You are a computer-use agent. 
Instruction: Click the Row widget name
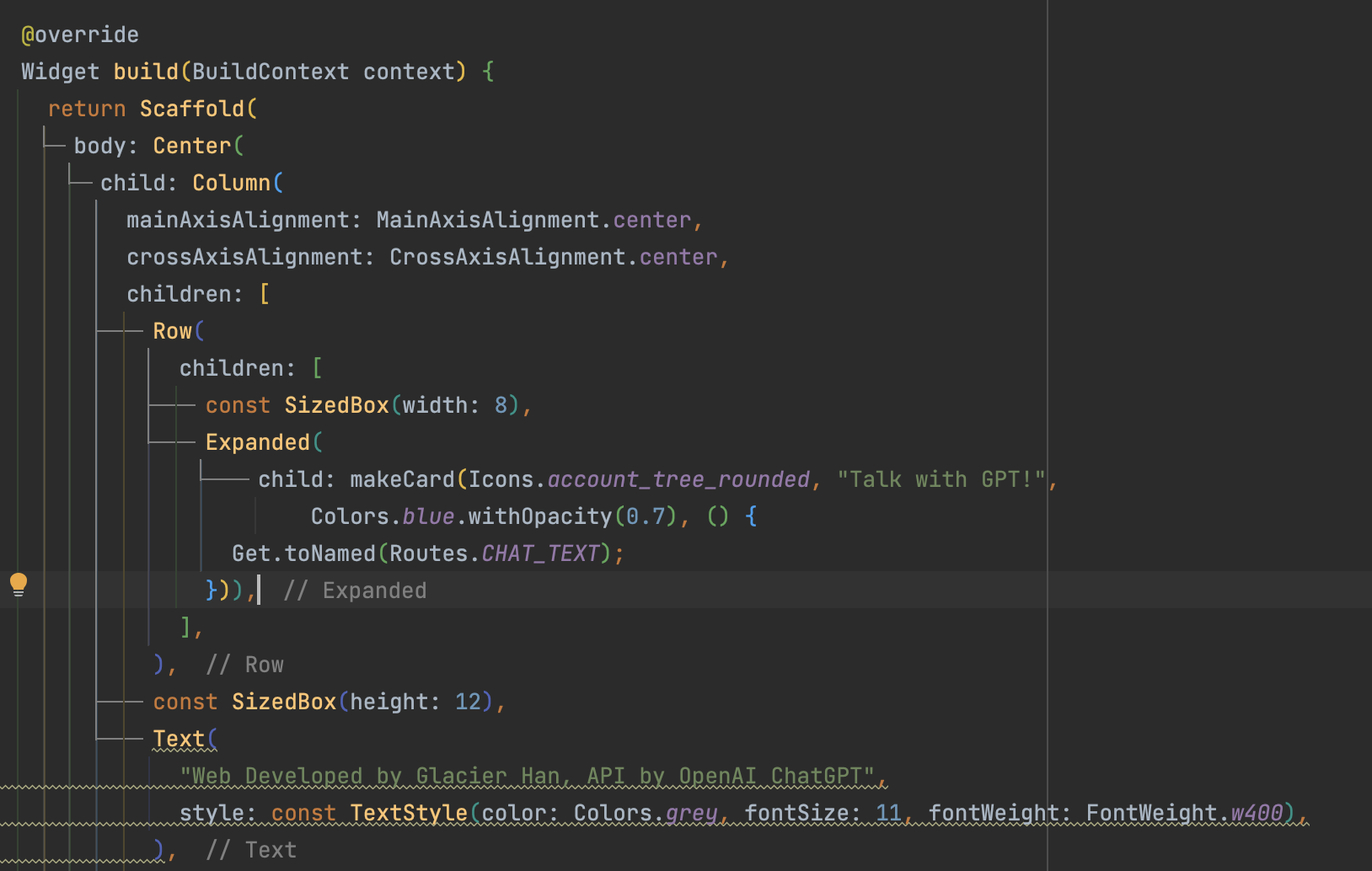click(173, 331)
